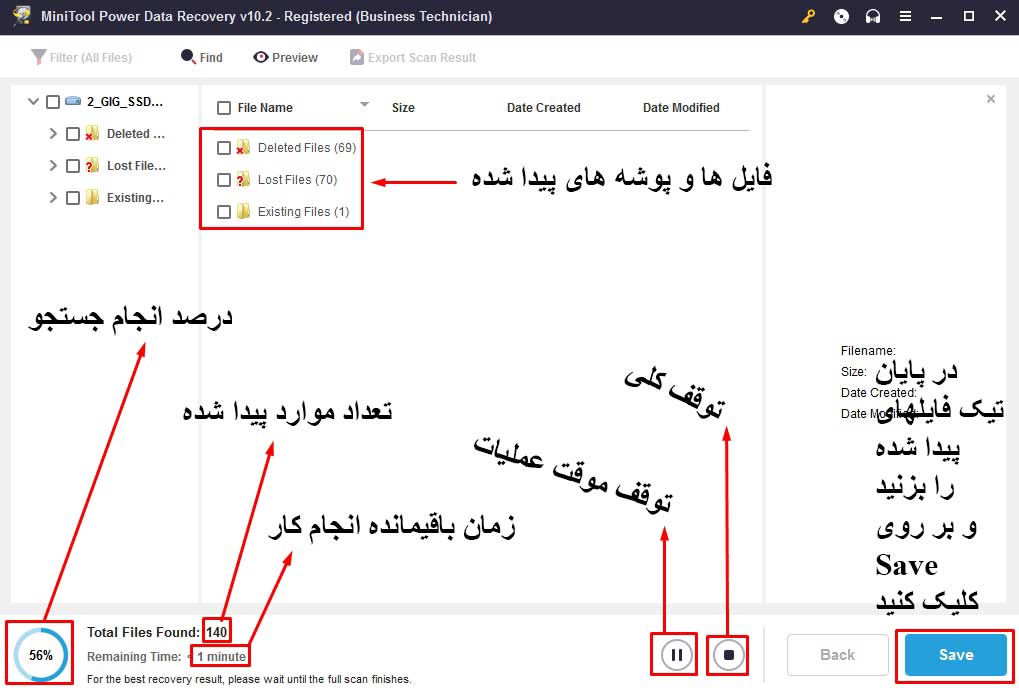
Task: Click the MiniTool app logo
Action: click(21, 16)
